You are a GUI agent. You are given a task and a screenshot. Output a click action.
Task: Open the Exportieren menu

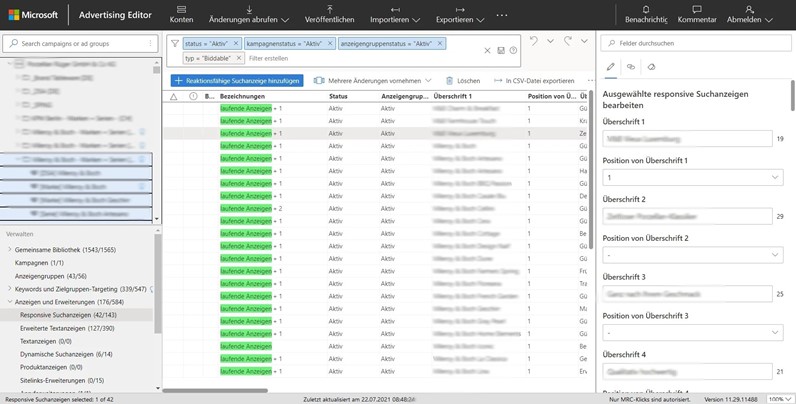(460, 15)
